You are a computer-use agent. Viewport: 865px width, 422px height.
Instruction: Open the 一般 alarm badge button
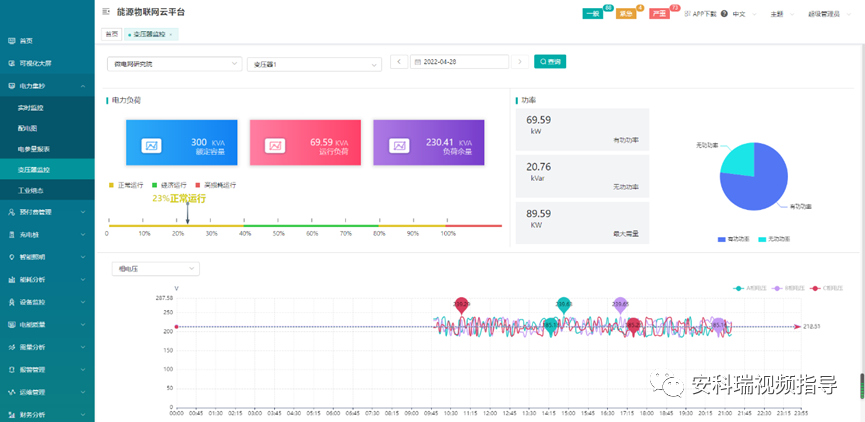(594, 14)
